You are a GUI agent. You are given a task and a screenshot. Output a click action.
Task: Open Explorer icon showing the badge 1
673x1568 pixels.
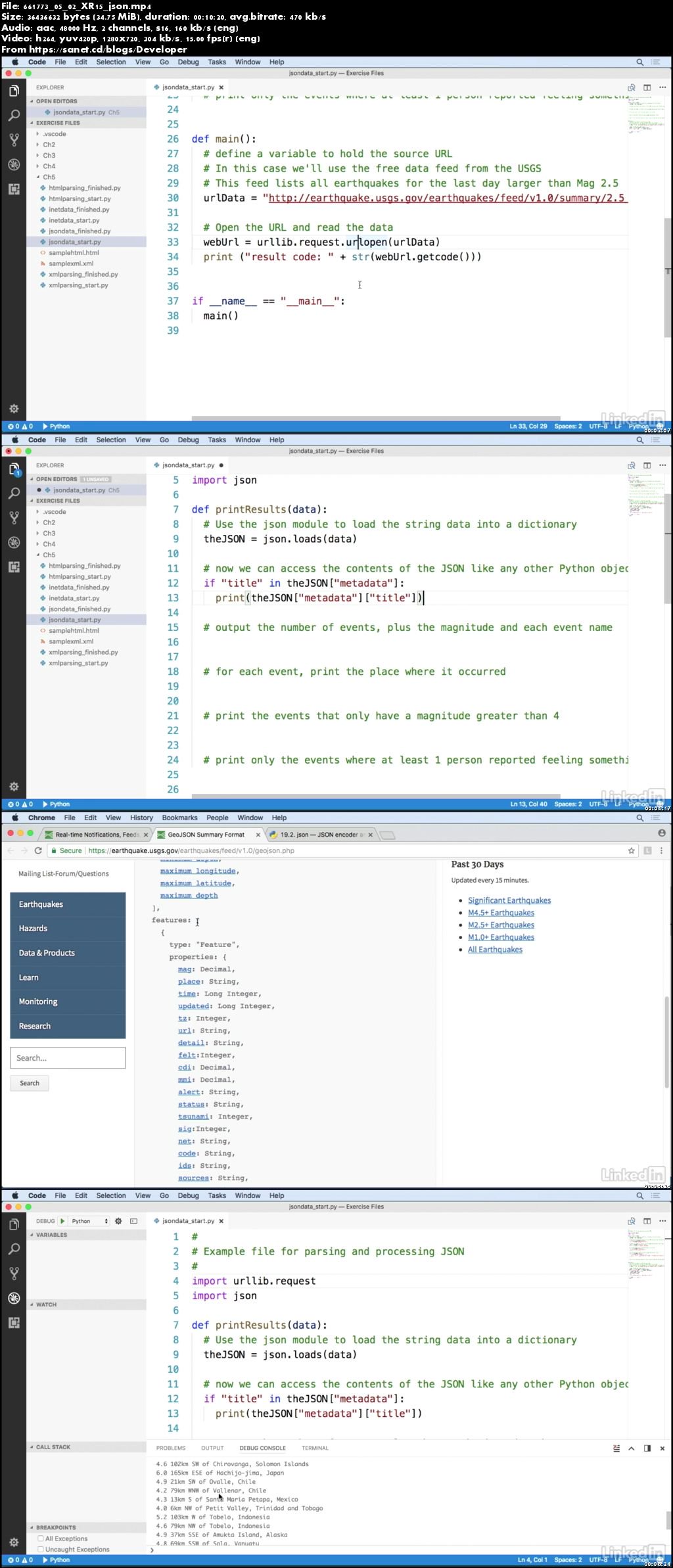14,469
